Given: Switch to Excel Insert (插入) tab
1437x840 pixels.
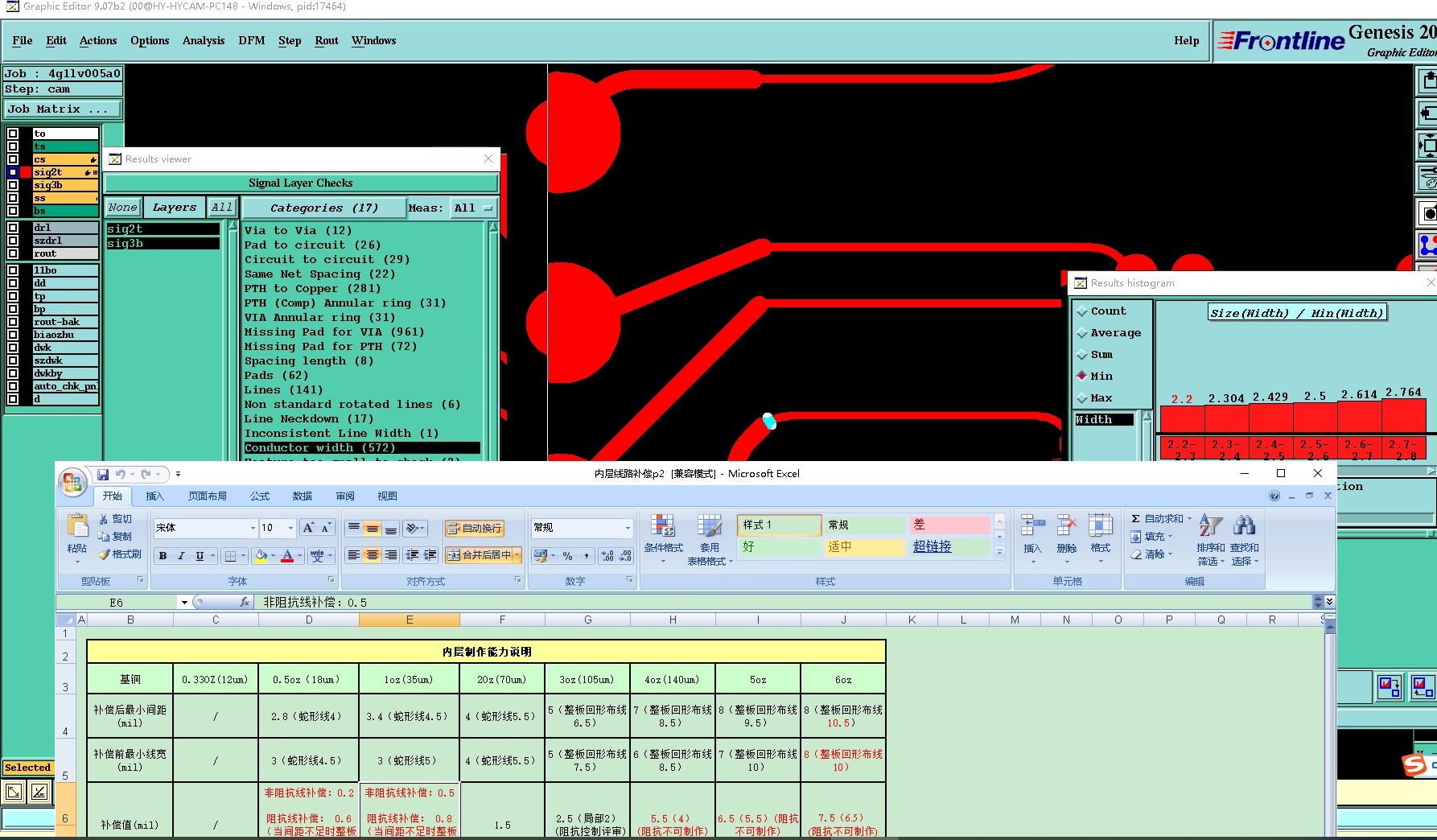Looking at the screenshot, I should click(x=154, y=496).
